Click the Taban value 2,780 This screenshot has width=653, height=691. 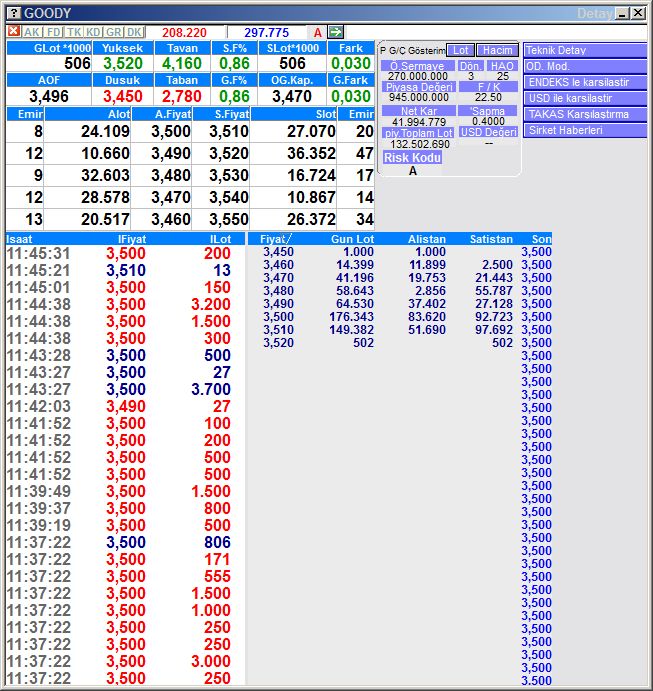tap(182, 96)
